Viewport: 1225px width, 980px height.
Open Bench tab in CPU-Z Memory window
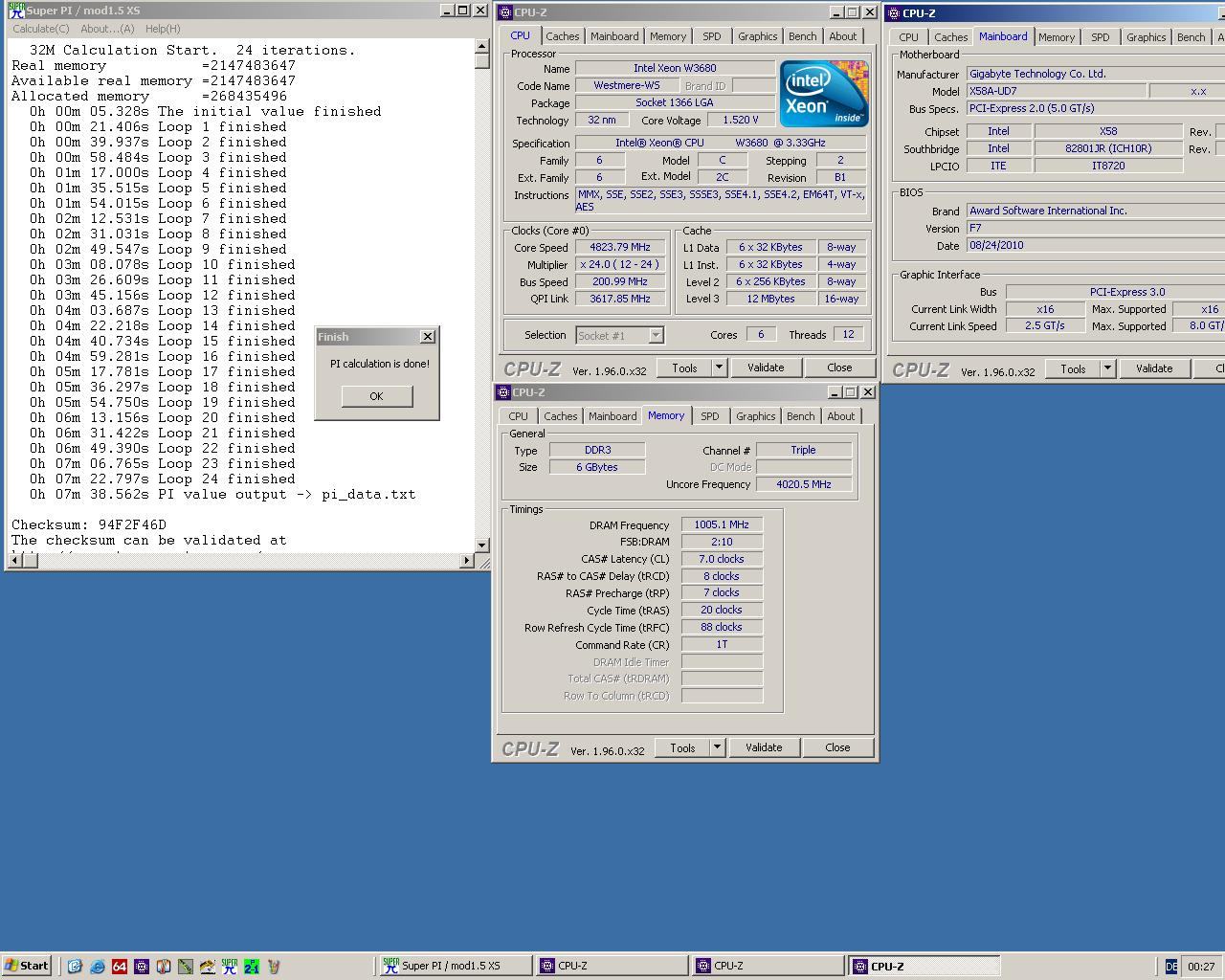click(x=801, y=416)
